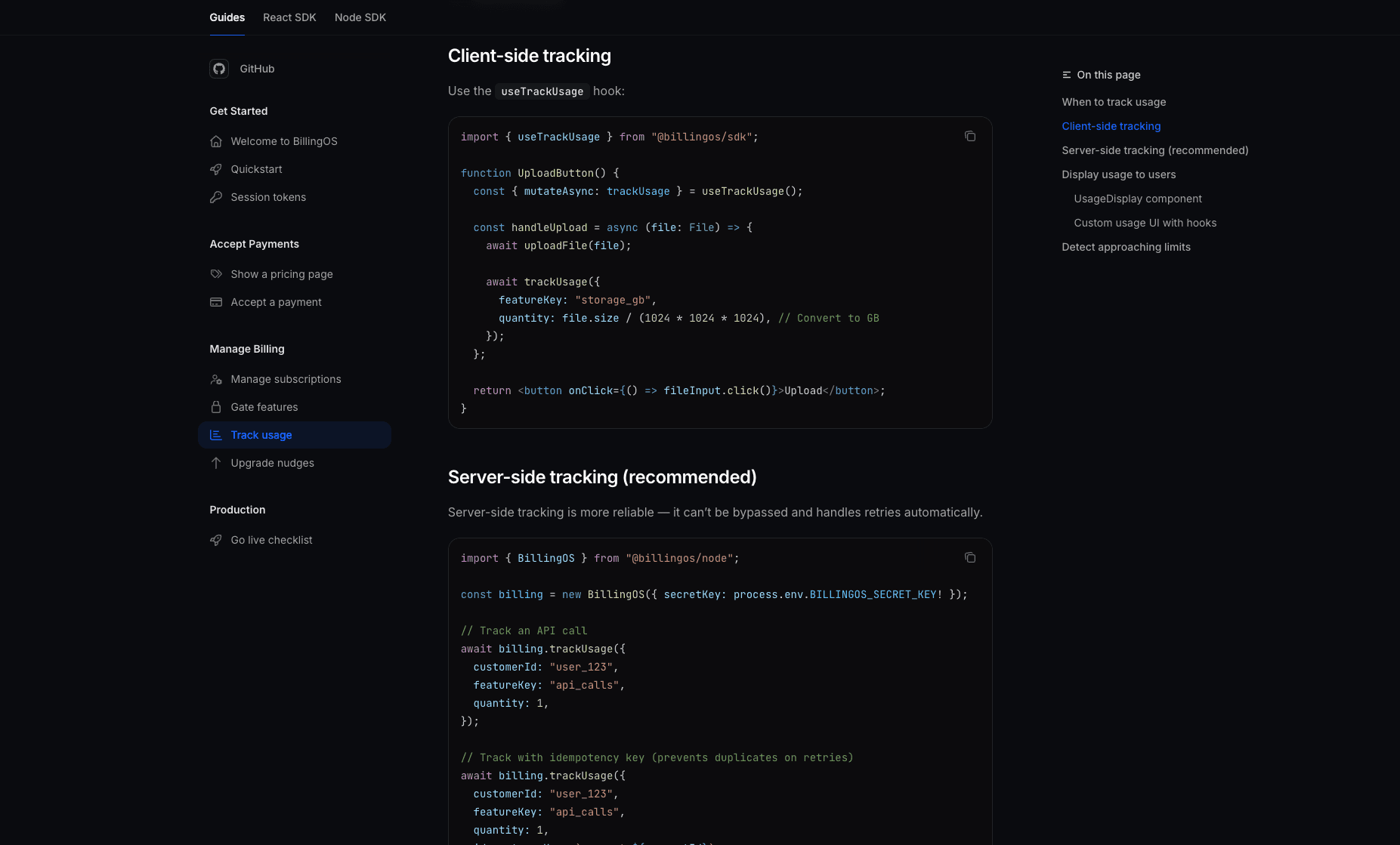Jump to Server-side tracking (recommended) outline link
Viewport: 1400px width, 845px height.
(1155, 150)
